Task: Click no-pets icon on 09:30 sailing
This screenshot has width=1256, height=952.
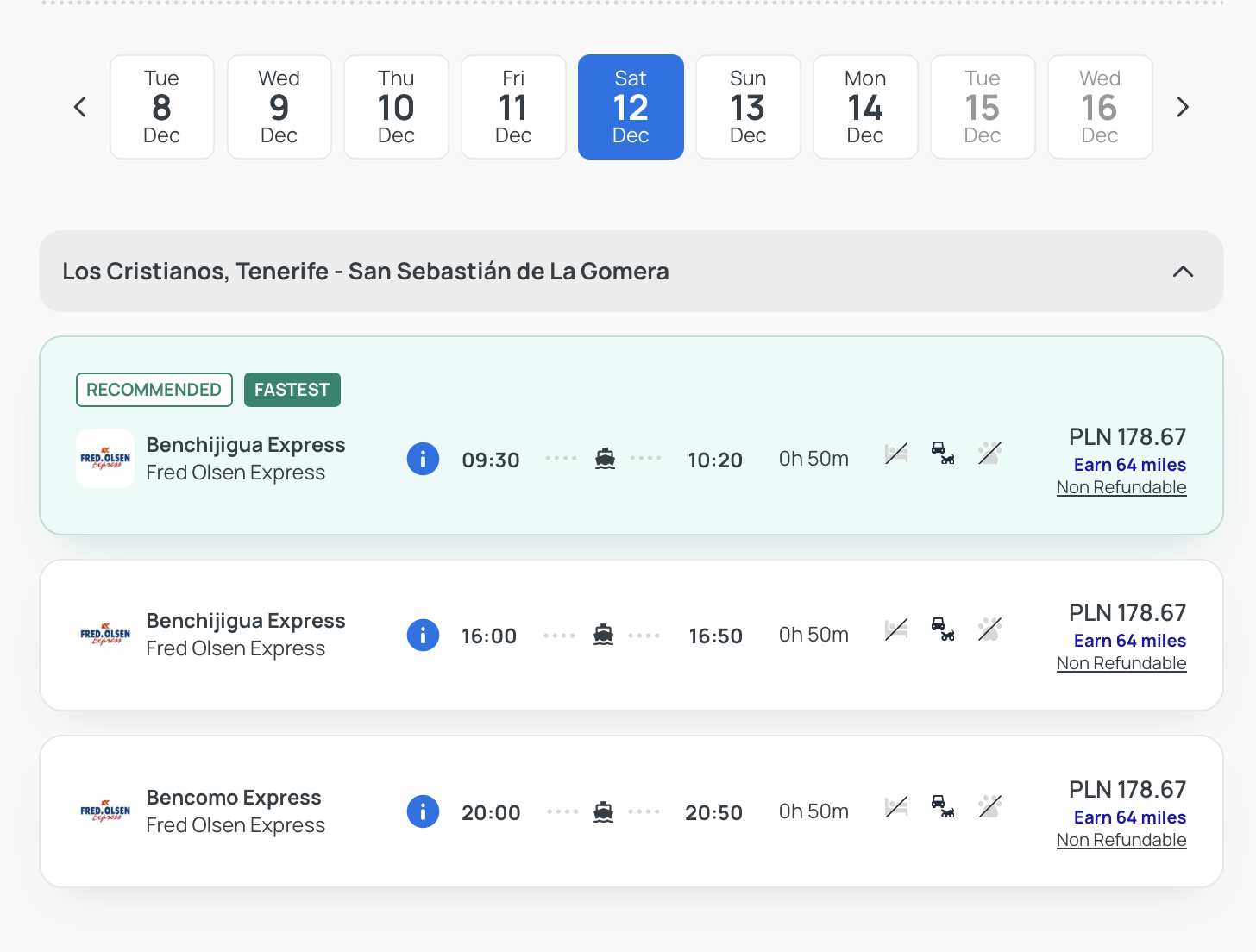Action: (989, 453)
